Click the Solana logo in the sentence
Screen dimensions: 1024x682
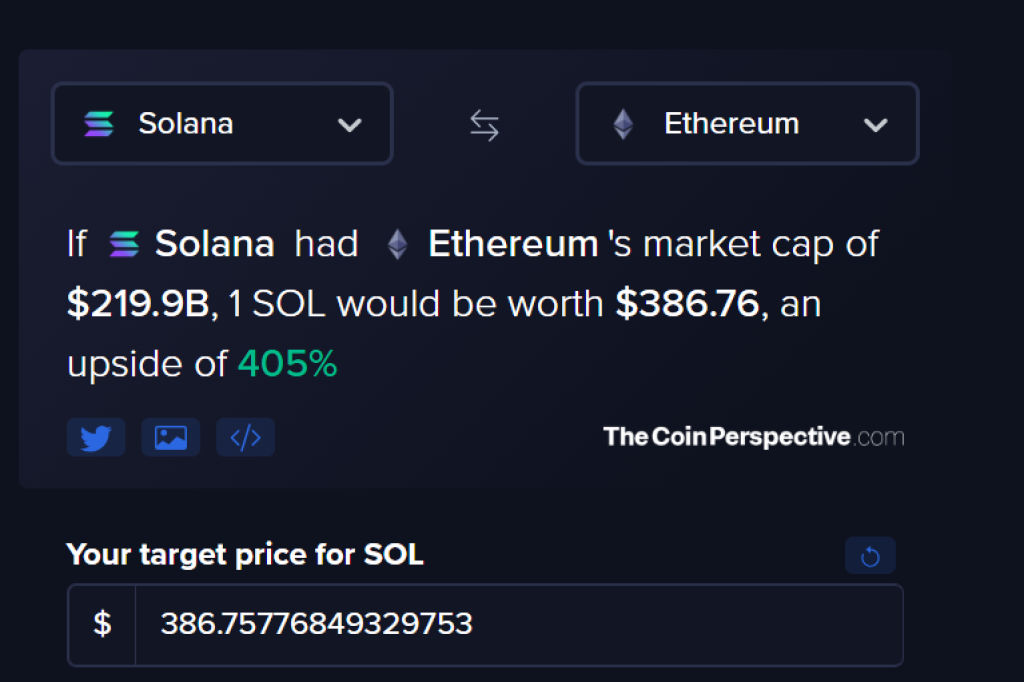tap(122, 243)
